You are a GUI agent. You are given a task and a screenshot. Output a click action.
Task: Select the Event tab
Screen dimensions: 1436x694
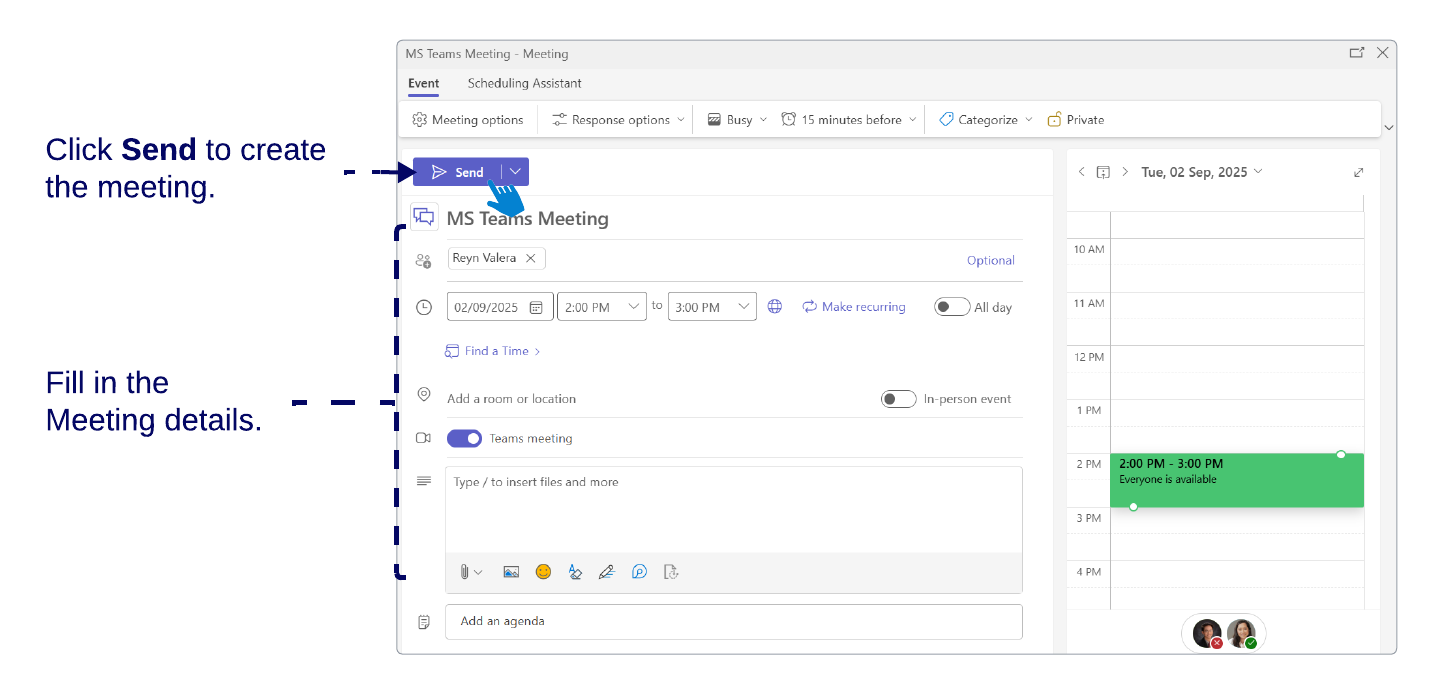click(x=424, y=84)
